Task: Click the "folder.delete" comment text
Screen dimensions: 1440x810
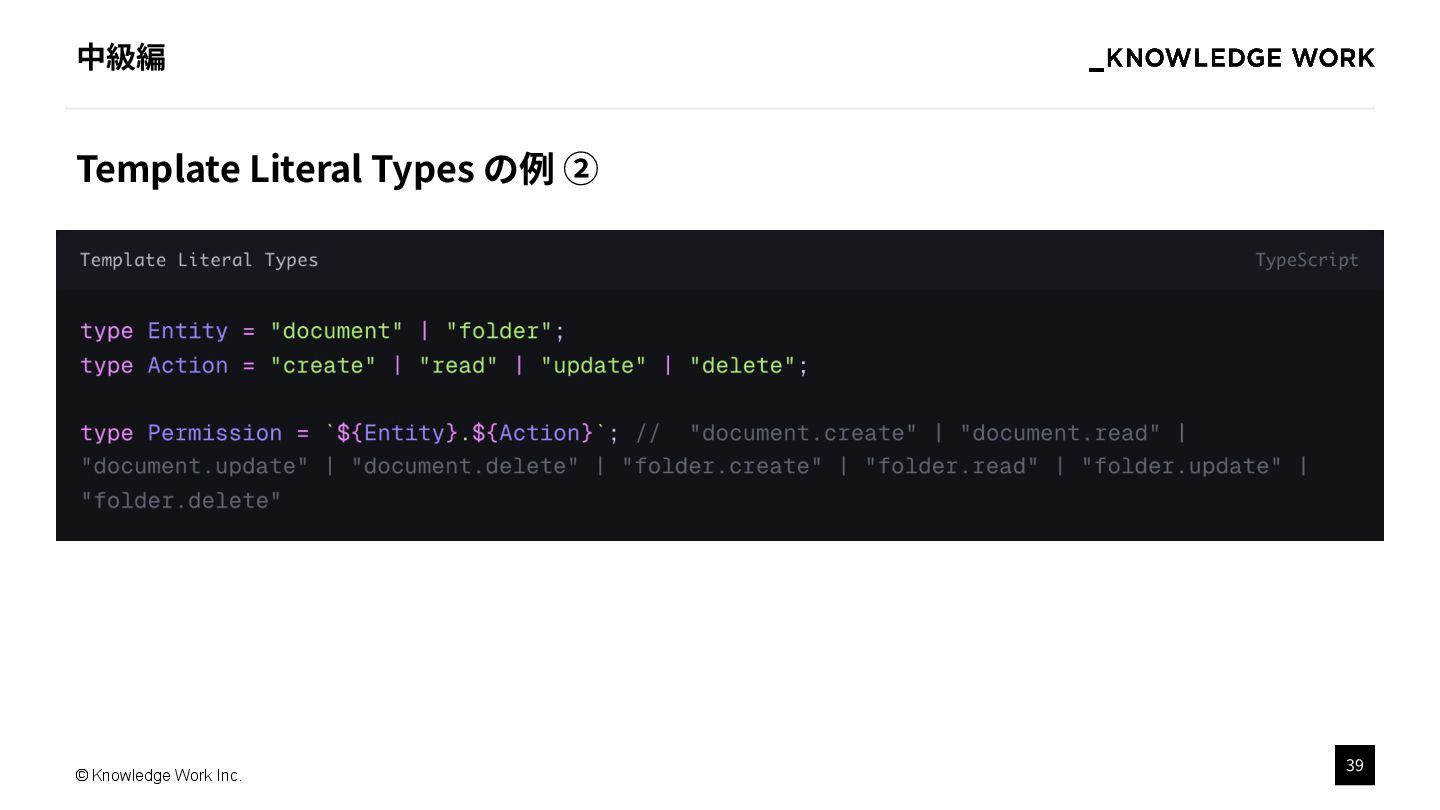Action: click(x=181, y=500)
